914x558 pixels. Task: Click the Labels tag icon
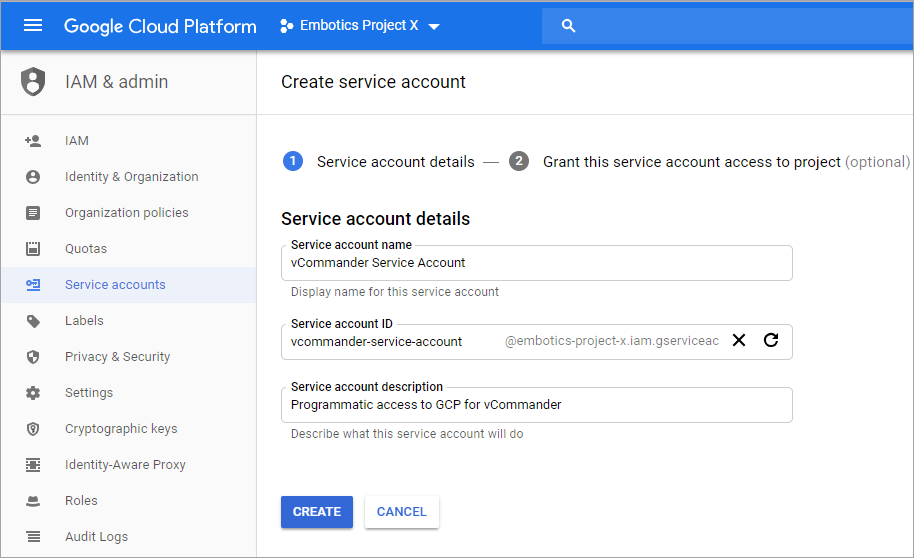[x=33, y=321]
